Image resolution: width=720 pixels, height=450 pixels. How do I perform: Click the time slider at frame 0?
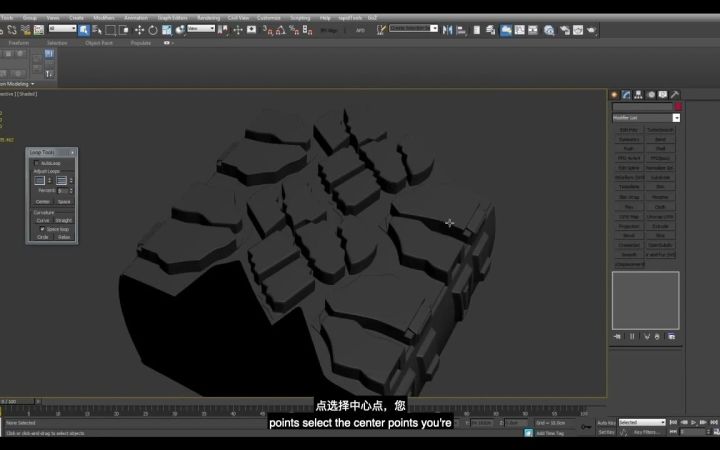[x=17, y=402]
